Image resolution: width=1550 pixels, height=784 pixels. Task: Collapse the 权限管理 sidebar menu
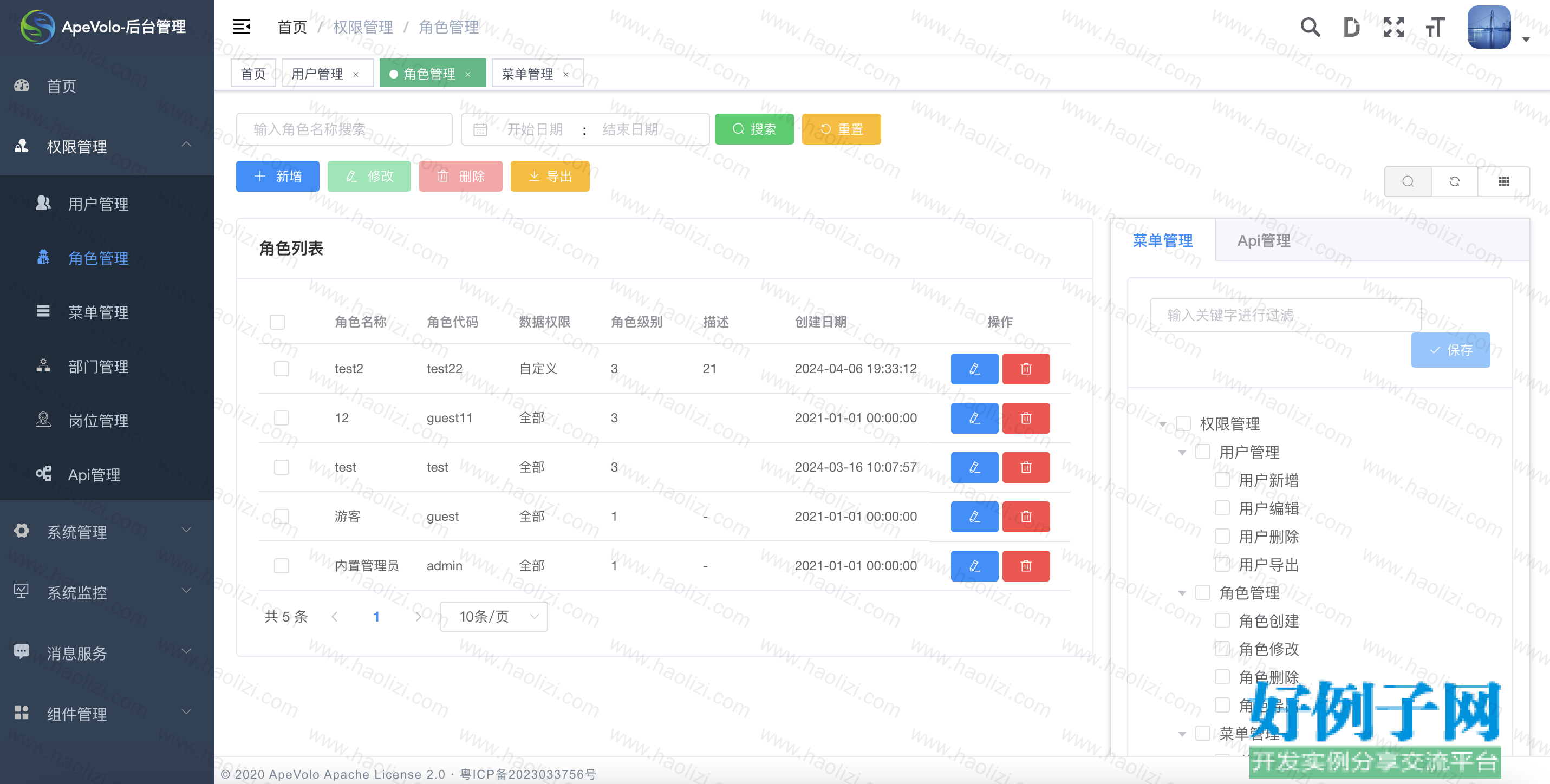(107, 146)
